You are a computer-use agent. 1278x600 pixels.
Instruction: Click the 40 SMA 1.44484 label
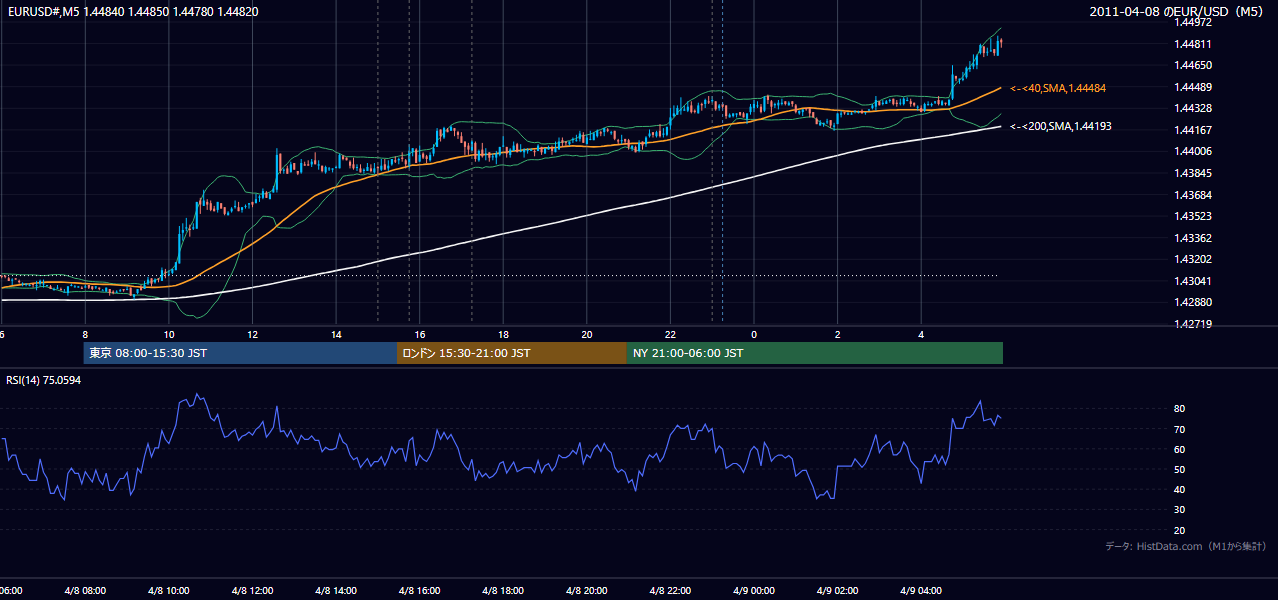point(1058,88)
